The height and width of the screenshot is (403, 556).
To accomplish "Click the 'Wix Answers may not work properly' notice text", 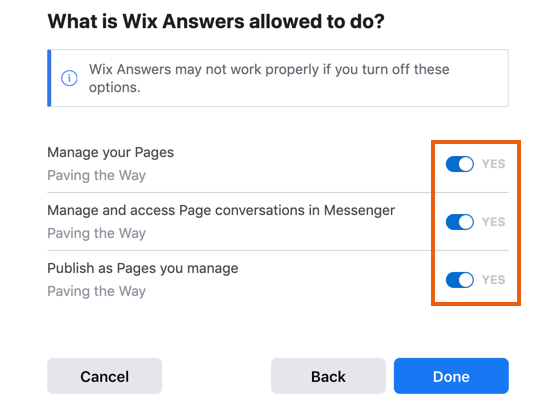I will pyautogui.click(x=269, y=78).
